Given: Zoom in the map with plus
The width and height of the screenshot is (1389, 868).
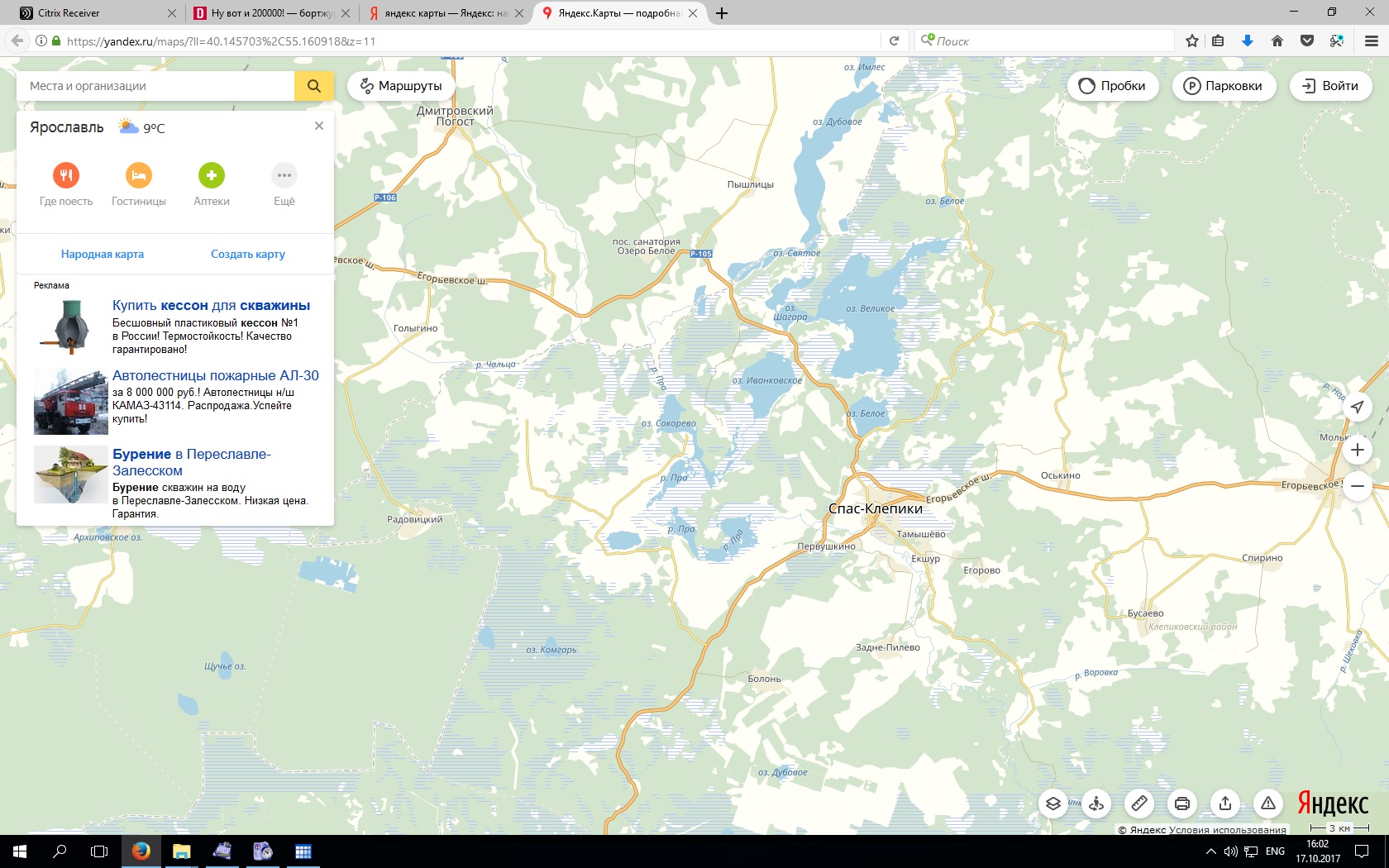Looking at the screenshot, I should (x=1357, y=451).
